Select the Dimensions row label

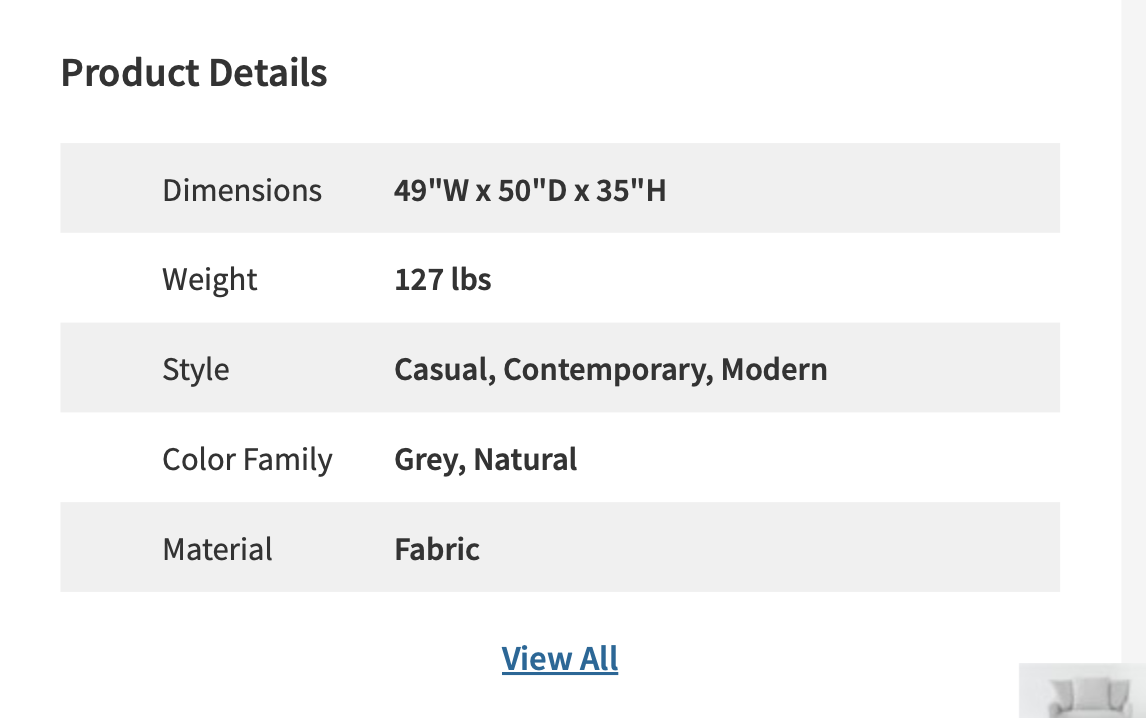(x=242, y=190)
